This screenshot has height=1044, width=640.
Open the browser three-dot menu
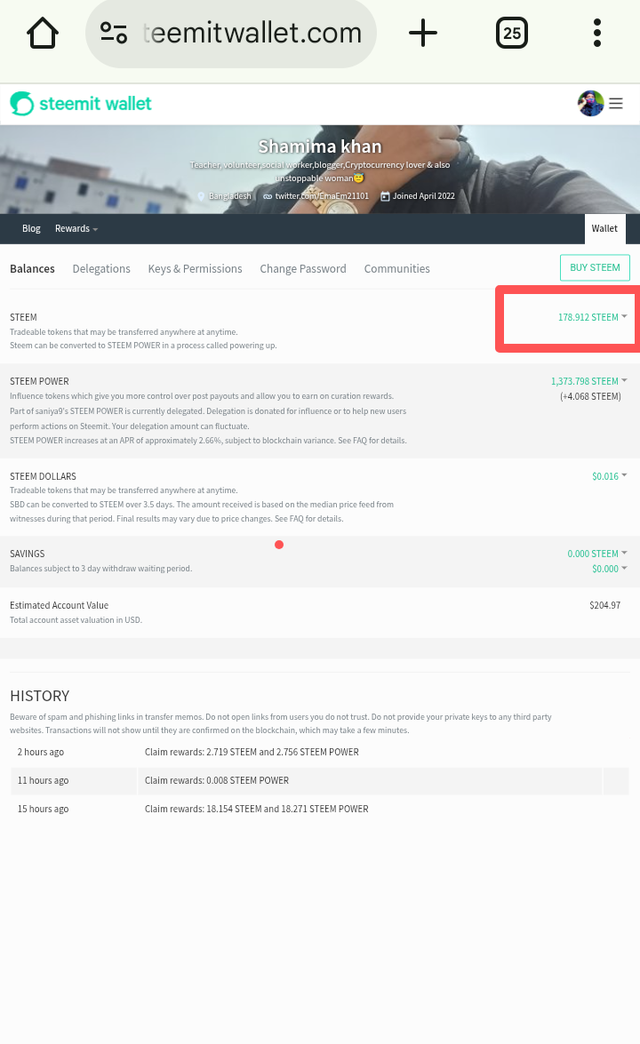[597, 33]
